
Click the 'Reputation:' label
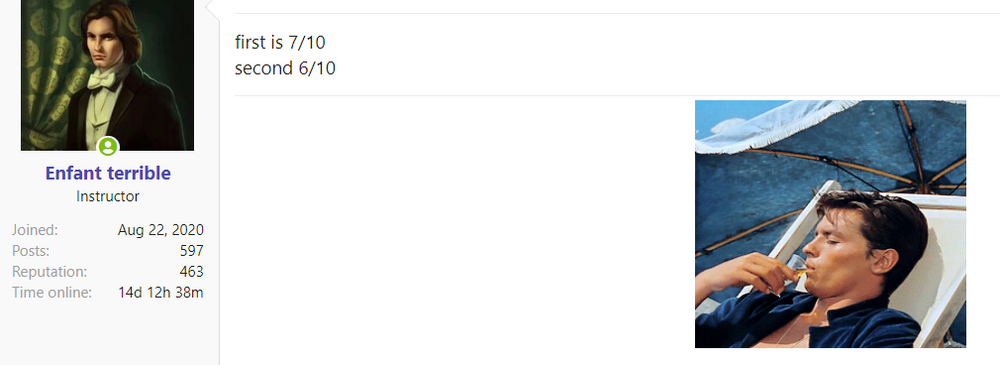[49, 272]
